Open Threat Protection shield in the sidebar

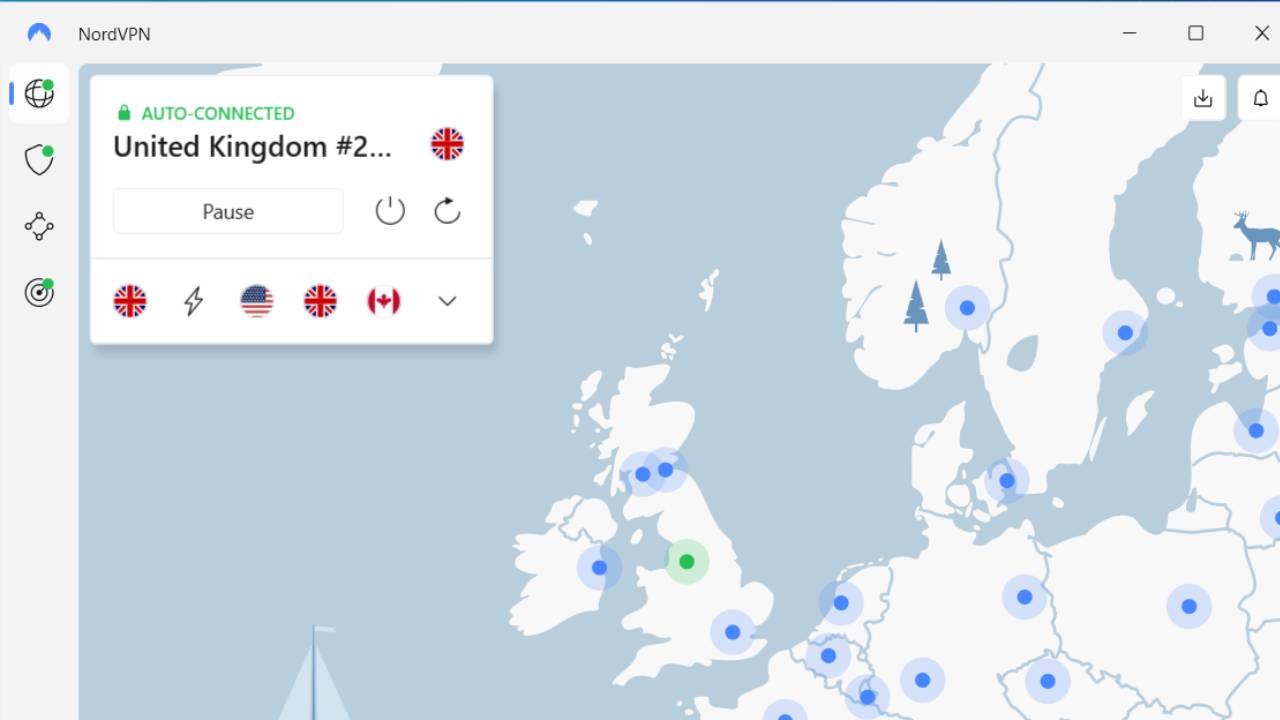[39, 159]
